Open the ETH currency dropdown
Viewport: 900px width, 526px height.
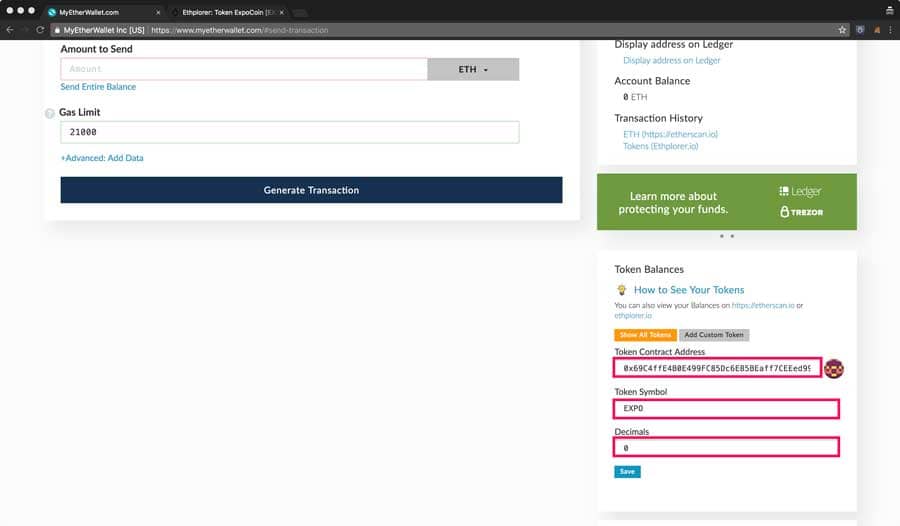point(473,69)
